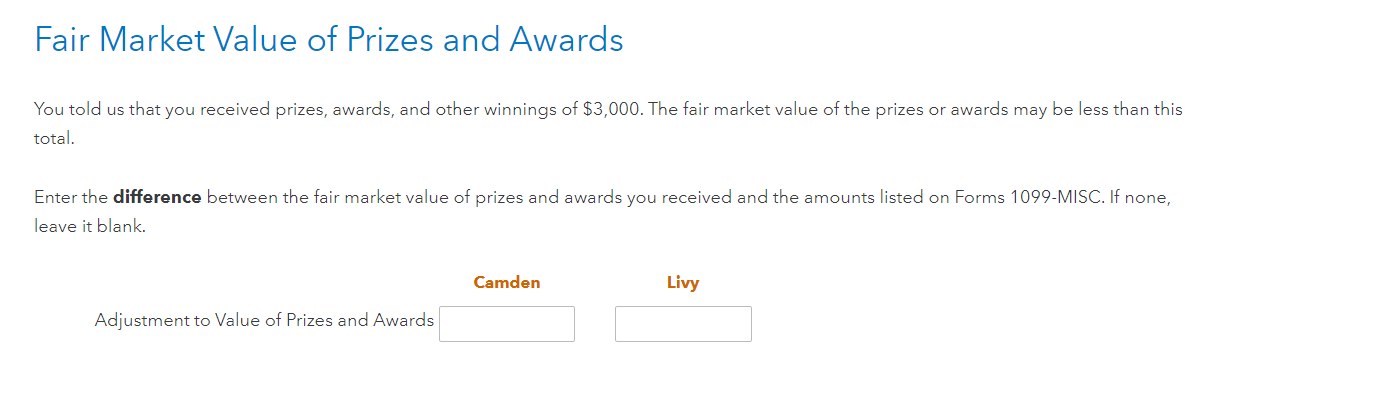1389x418 pixels.
Task: Click Camden's adjustment input field
Action: click(507, 324)
